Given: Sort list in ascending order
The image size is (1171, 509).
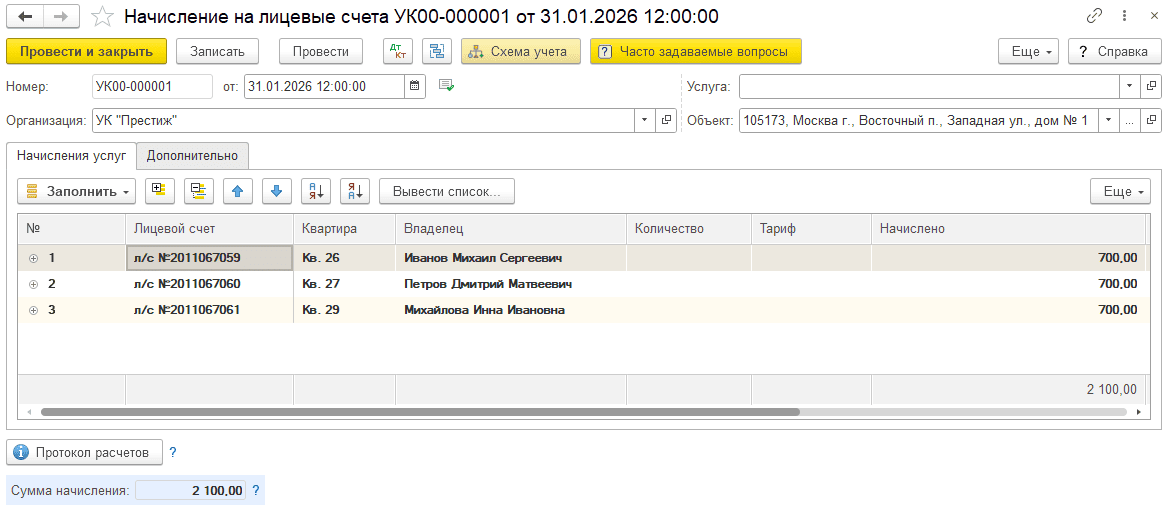Looking at the screenshot, I should 316,190.
